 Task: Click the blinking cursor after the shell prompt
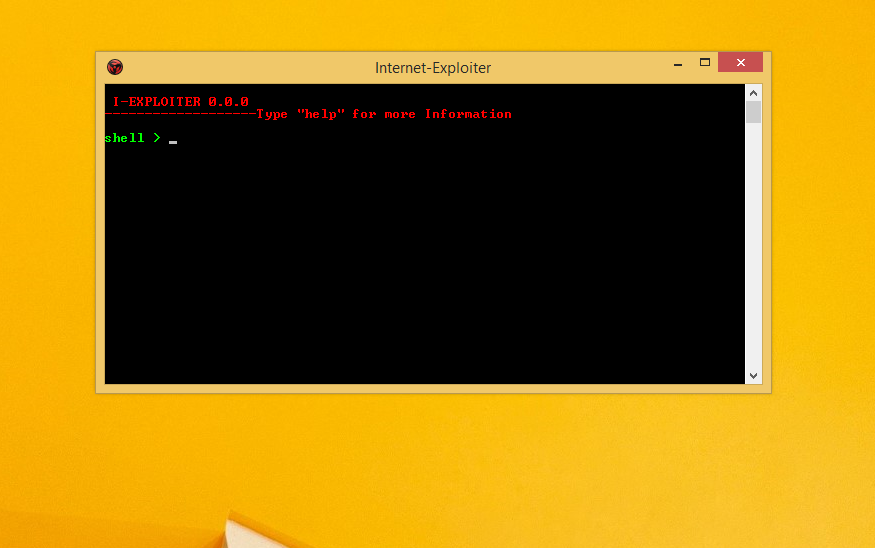pos(173,142)
